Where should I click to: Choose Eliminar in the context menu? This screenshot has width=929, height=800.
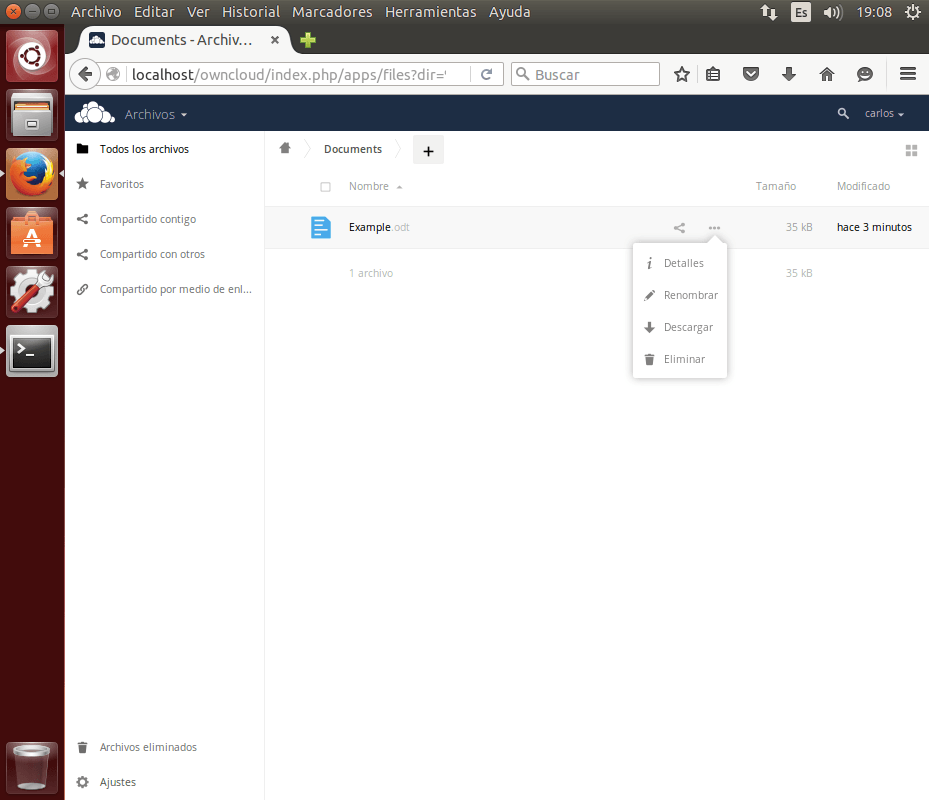click(x=680, y=359)
